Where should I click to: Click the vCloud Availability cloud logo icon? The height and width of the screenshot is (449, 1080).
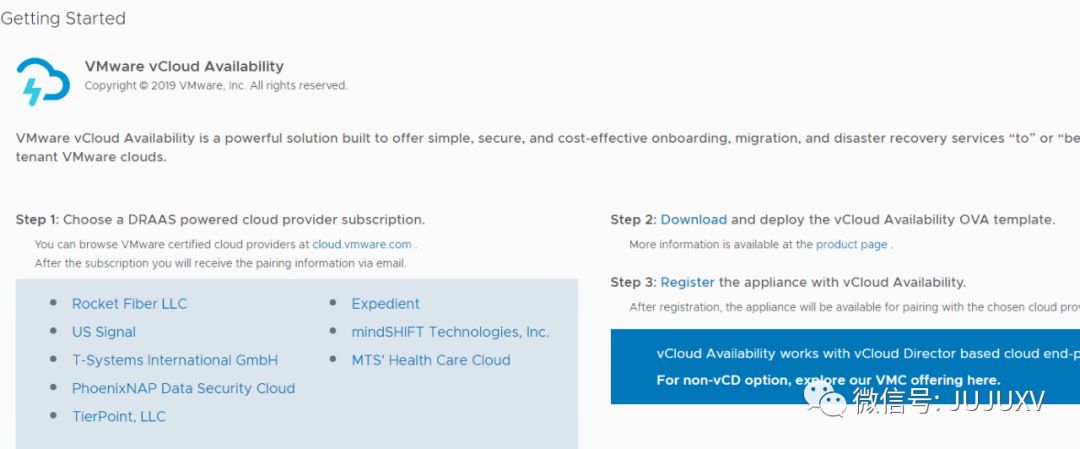(43, 81)
